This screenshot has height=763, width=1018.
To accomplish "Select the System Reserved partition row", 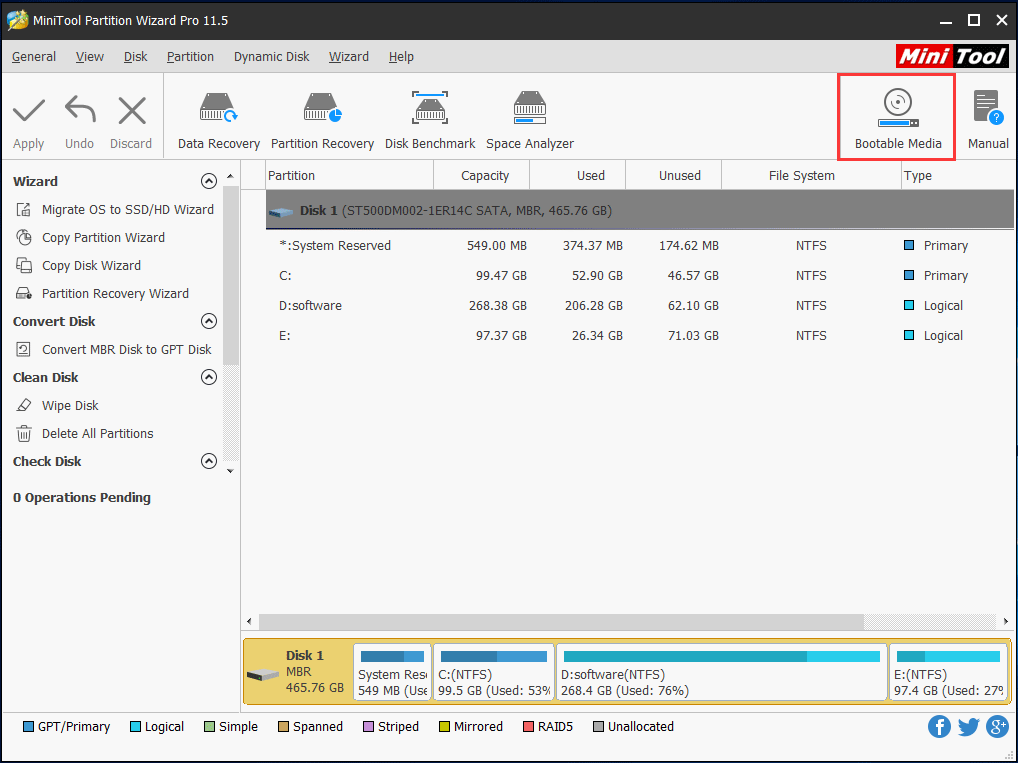I will (639, 245).
